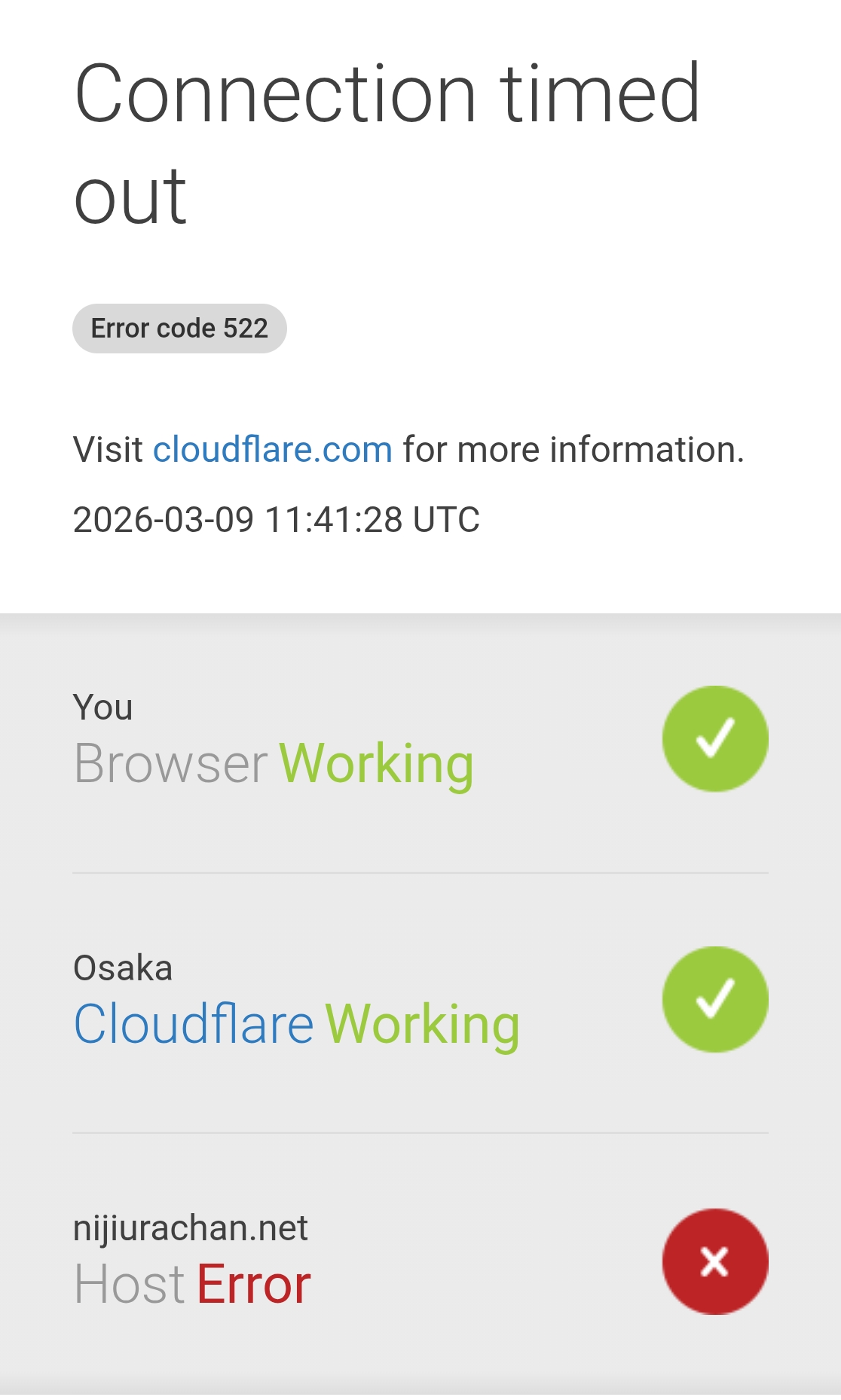Tap the Osaka location label
The width and height of the screenshot is (841, 1400).
pos(123,968)
